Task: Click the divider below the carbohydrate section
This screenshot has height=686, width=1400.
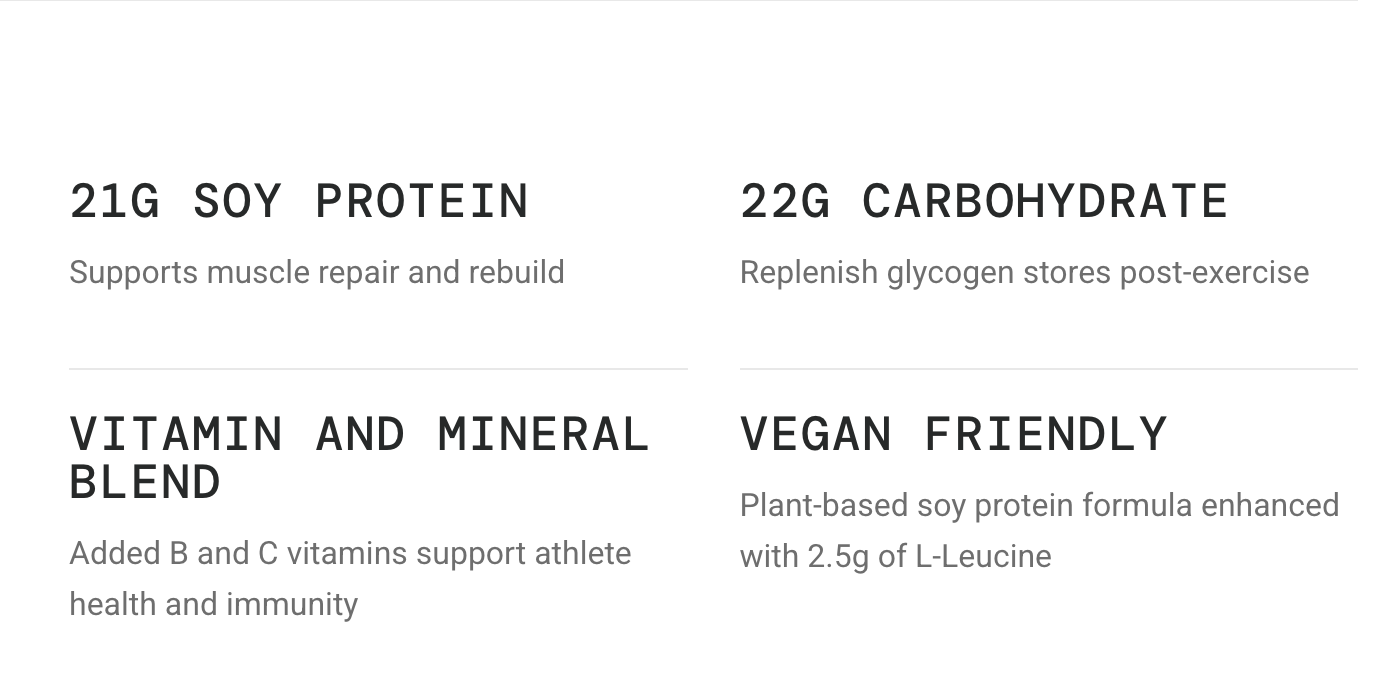Action: 1049,369
